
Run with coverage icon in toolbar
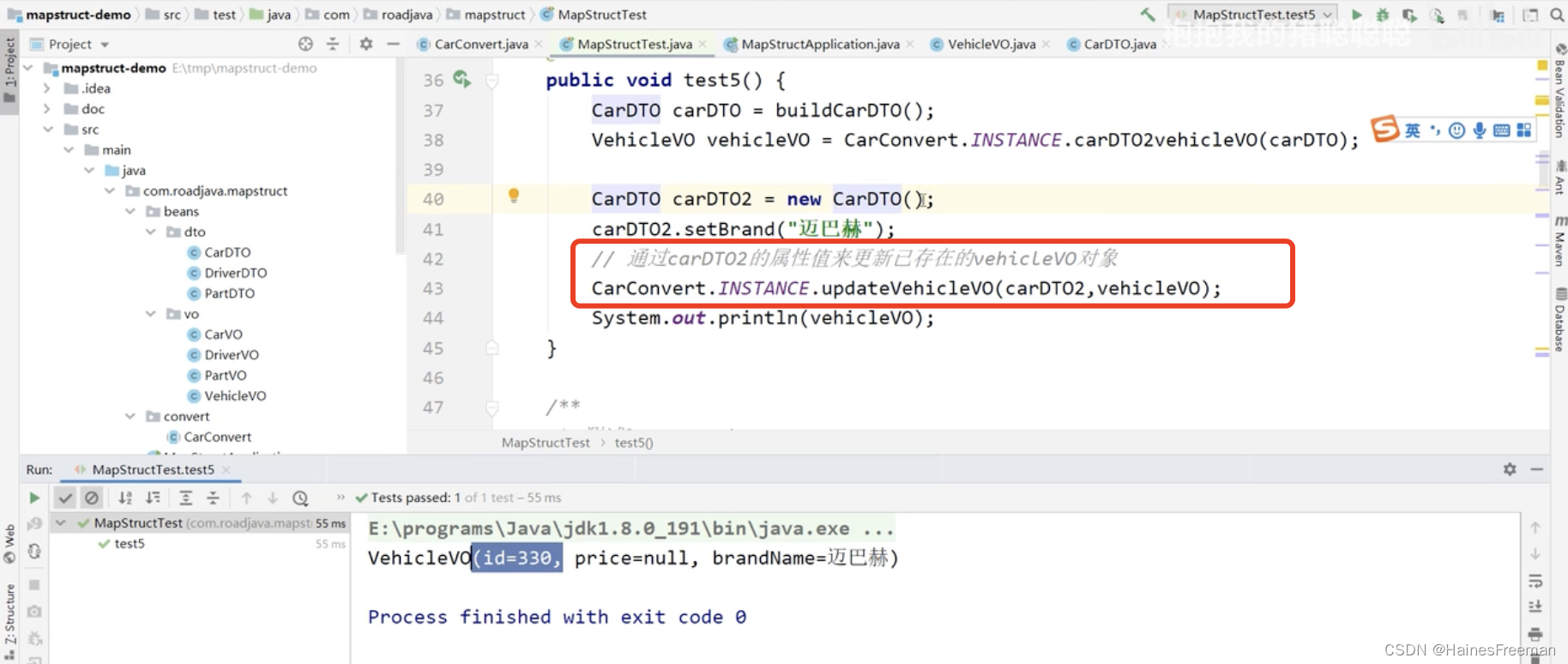1409,15
